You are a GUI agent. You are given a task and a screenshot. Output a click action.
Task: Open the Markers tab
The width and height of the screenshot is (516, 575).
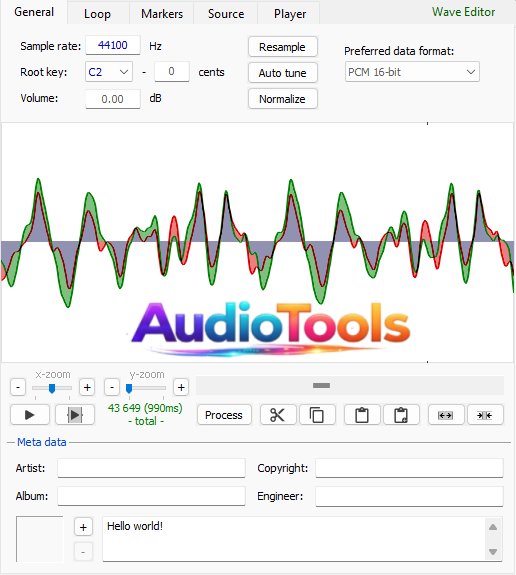(162, 14)
